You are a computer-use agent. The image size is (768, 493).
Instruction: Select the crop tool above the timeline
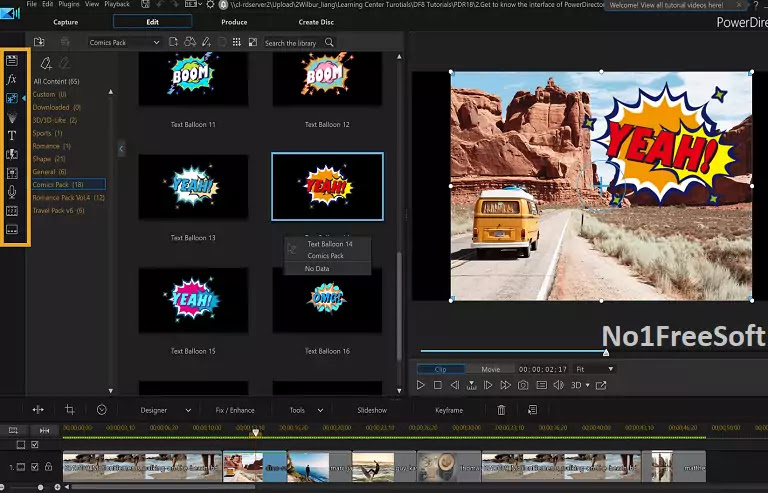pyautogui.click(x=70, y=410)
